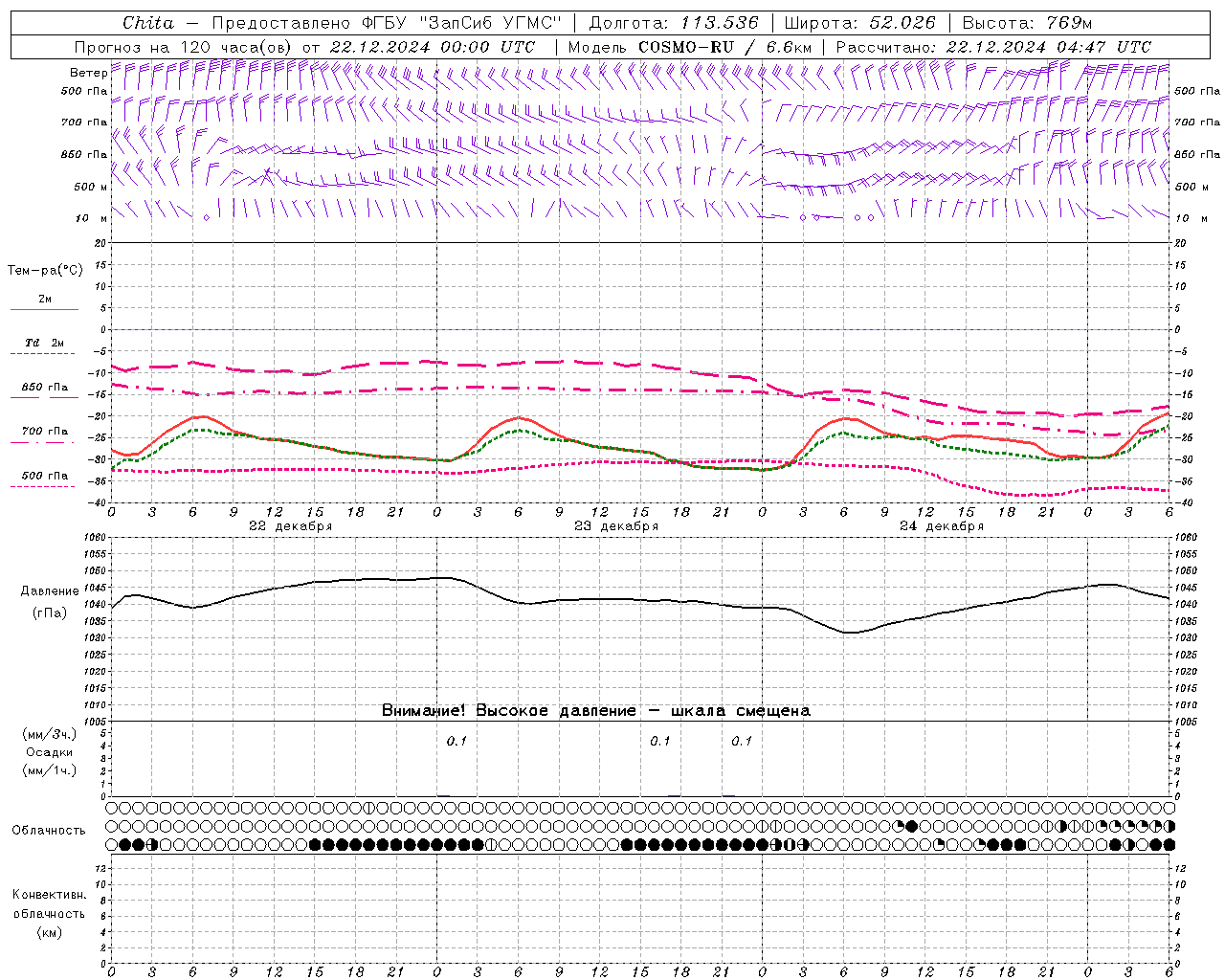The height and width of the screenshot is (980, 1225).
Task: Select the 'Широта: 52.026' header field
Action: (x=859, y=23)
